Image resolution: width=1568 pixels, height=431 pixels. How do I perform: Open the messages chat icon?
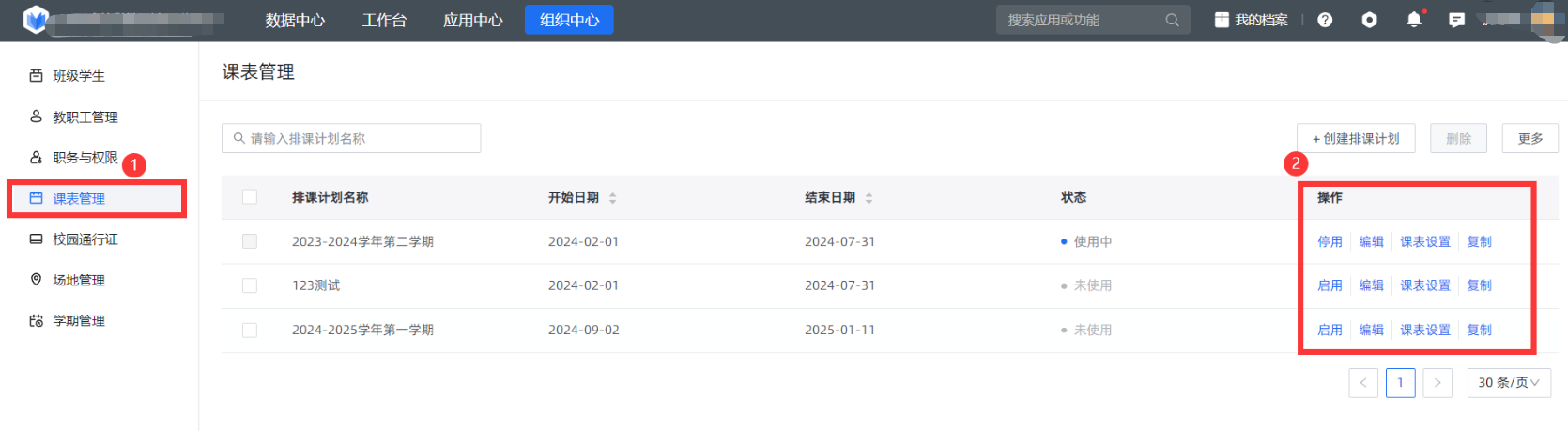click(1456, 20)
